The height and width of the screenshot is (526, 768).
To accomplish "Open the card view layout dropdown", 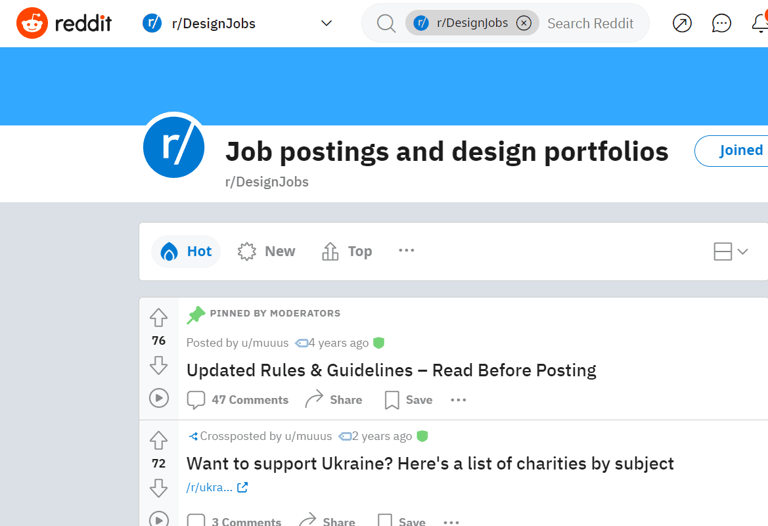I will point(731,251).
